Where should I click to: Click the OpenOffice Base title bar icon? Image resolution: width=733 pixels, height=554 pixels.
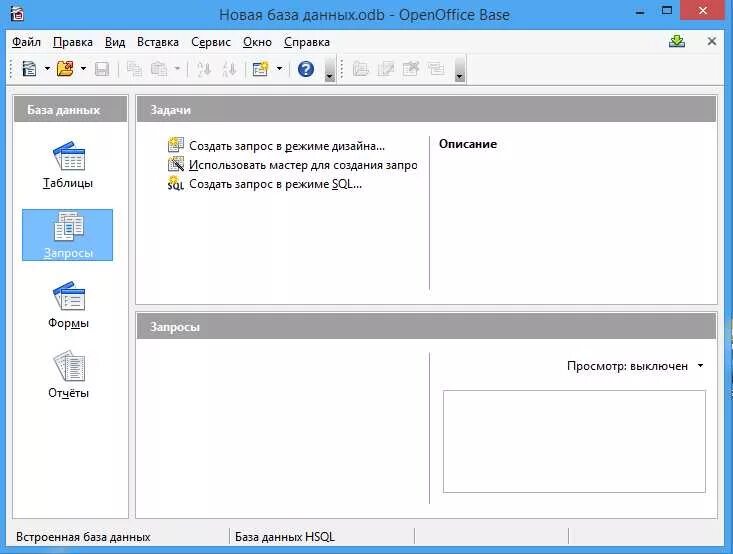(x=17, y=14)
